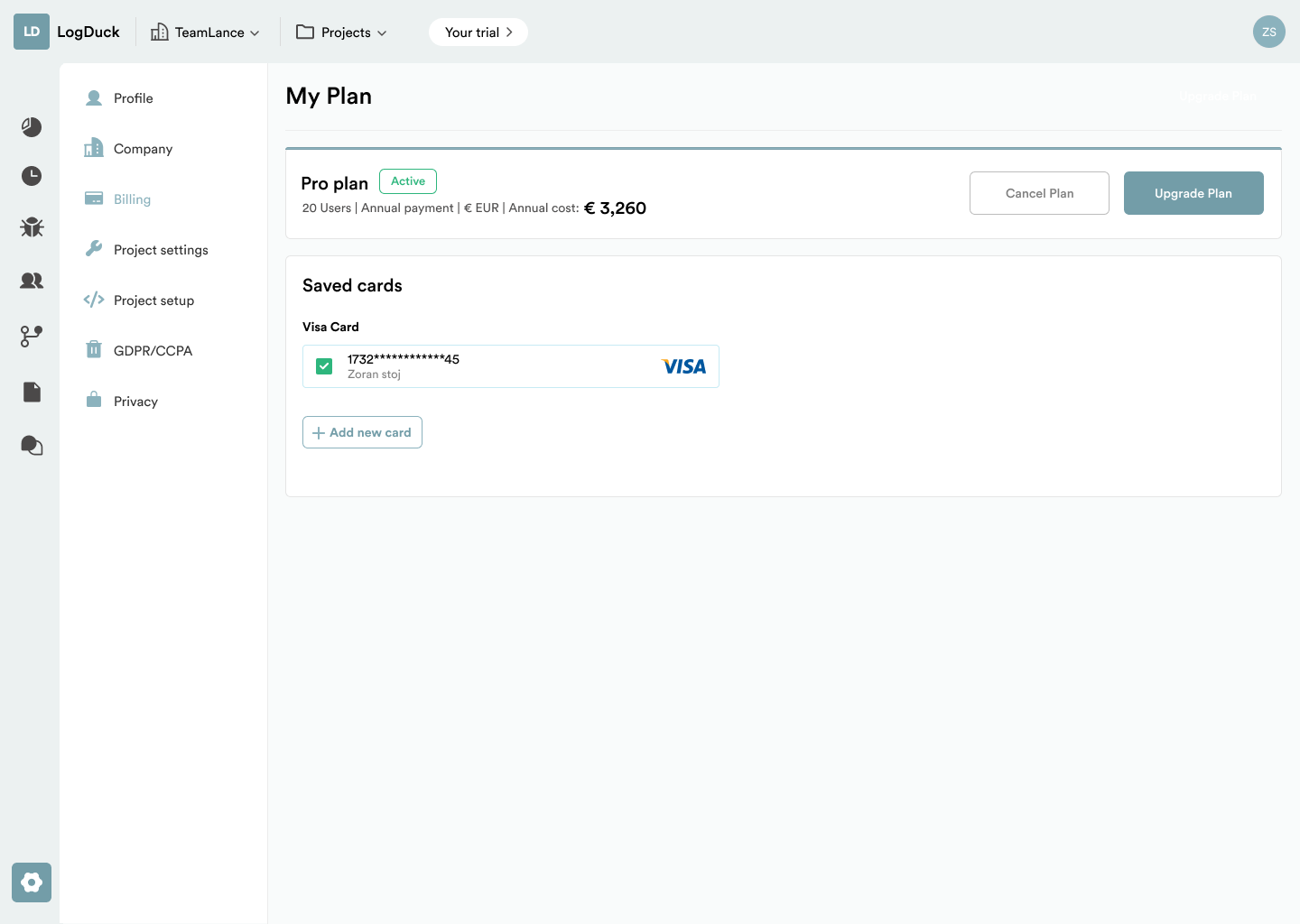Viewport: 1300px width, 924px height.
Task: Open the bug reports icon
Action: point(32,227)
